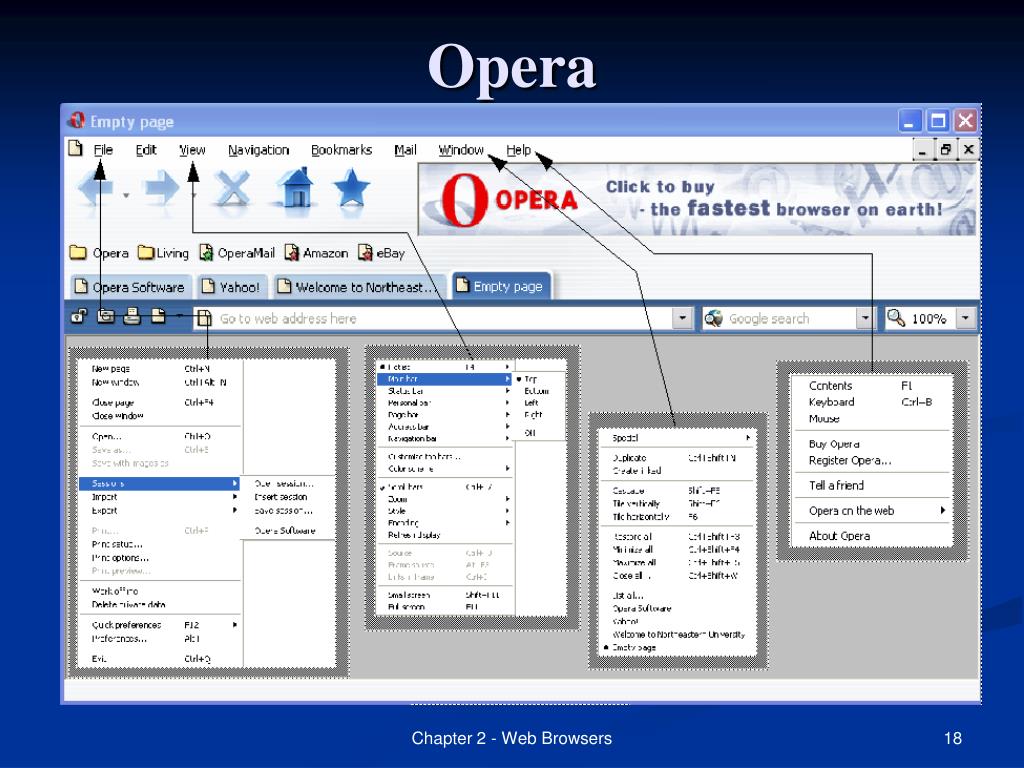This screenshot has height=768, width=1024.
Task: Toggle Scroll bars check in View menu
Action: [x=445, y=487]
